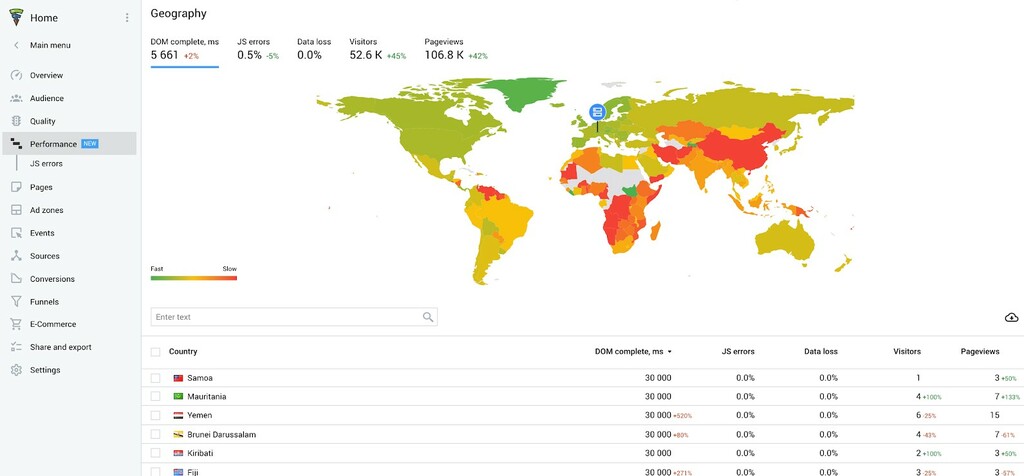Click the cloud download export icon
1024x476 pixels.
tap(1011, 317)
